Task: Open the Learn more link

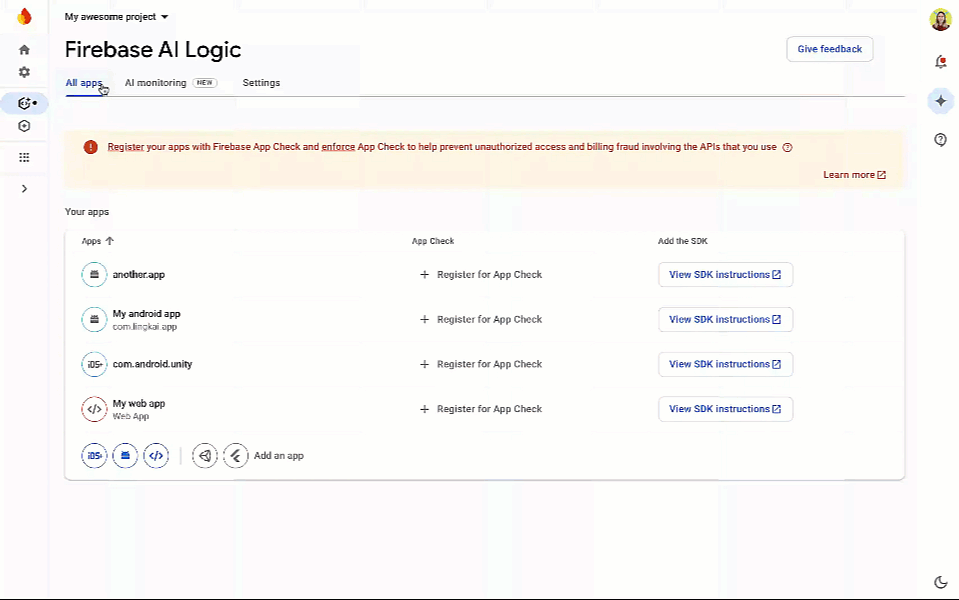Action: pyautogui.click(x=854, y=175)
